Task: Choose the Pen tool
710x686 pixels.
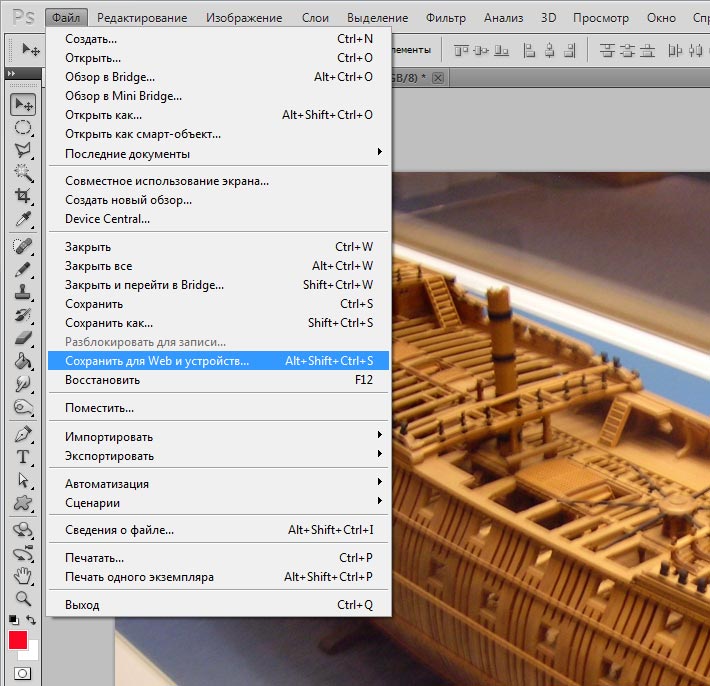Action: tap(22, 435)
